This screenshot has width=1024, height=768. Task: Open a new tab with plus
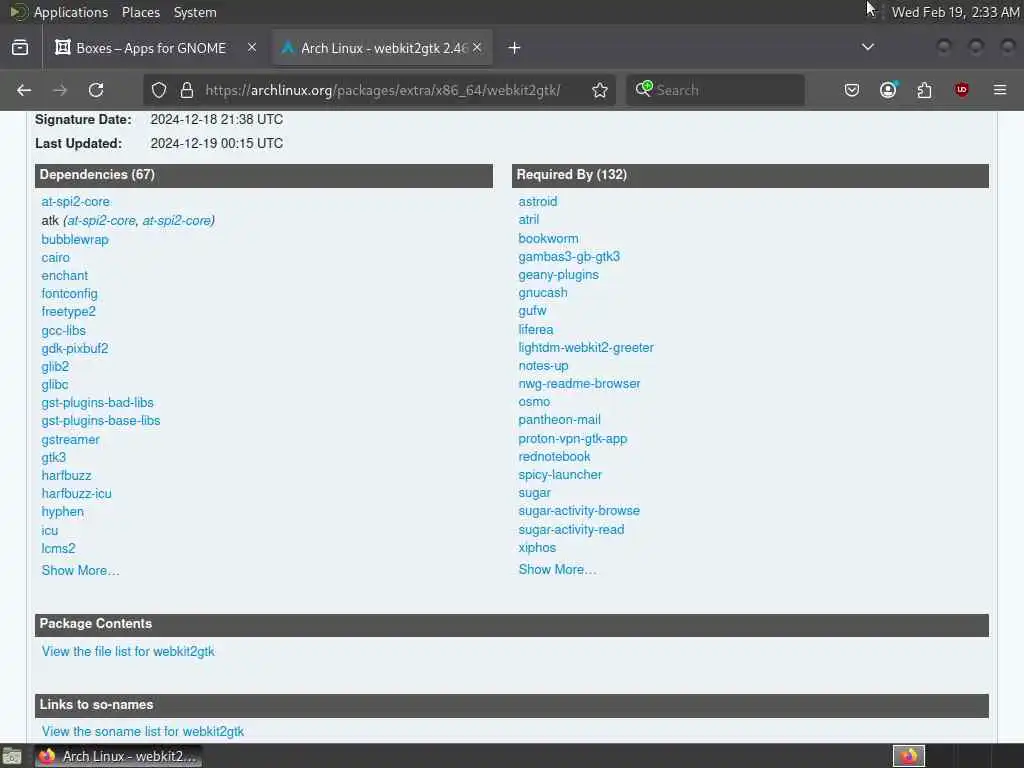(515, 48)
